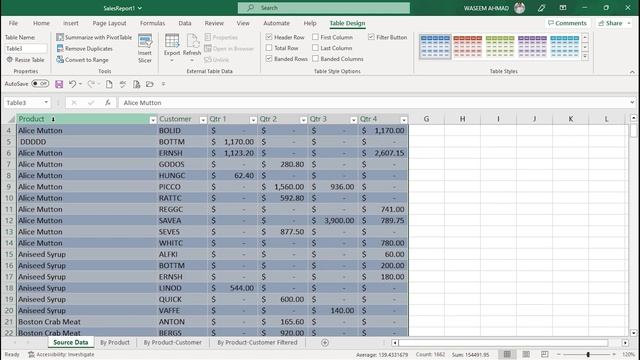640x360 pixels.
Task: Expand the formula bar
Action: 632,102
